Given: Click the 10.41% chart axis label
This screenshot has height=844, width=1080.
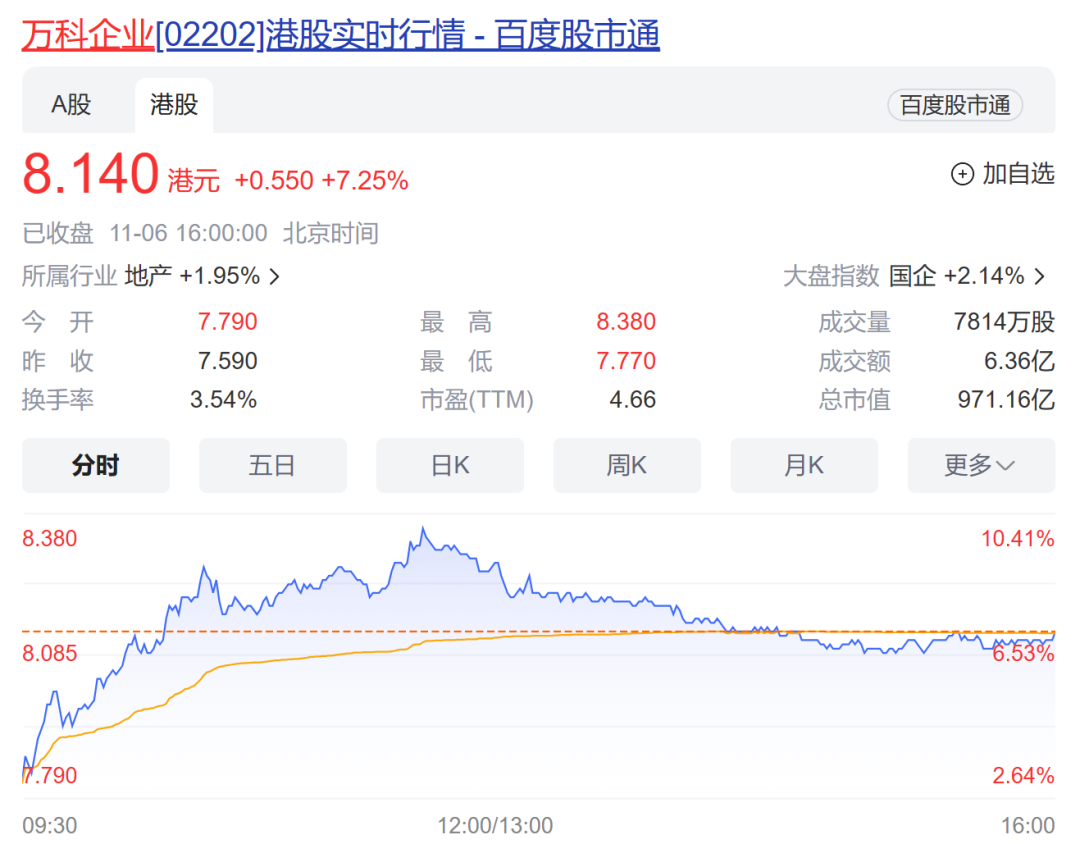Looking at the screenshot, I should 1017,539.
